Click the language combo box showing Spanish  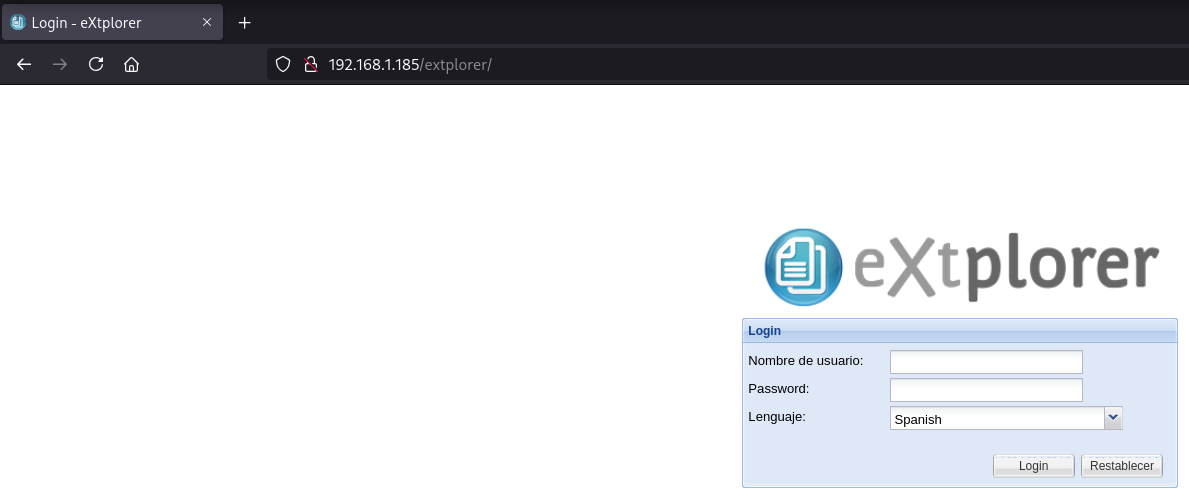click(996, 419)
